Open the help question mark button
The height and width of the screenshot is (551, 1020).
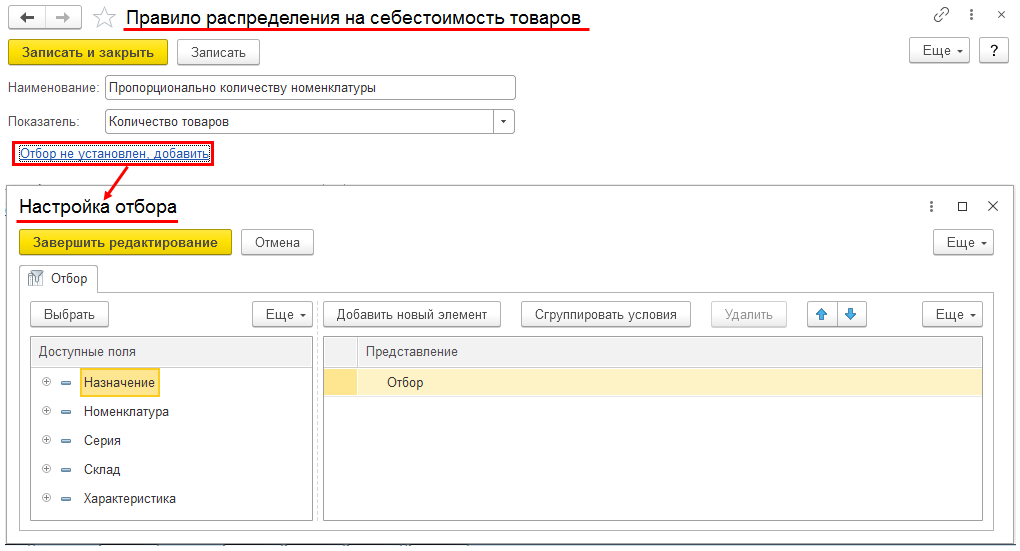(992, 51)
